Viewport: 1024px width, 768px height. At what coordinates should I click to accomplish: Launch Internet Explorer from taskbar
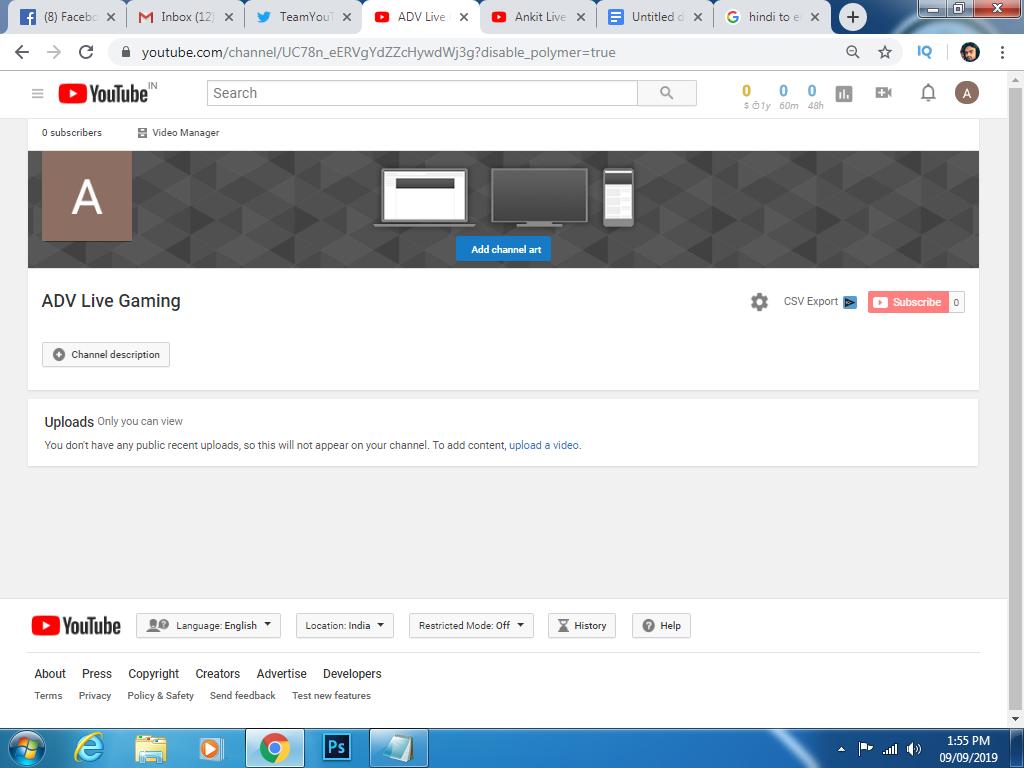[89, 748]
